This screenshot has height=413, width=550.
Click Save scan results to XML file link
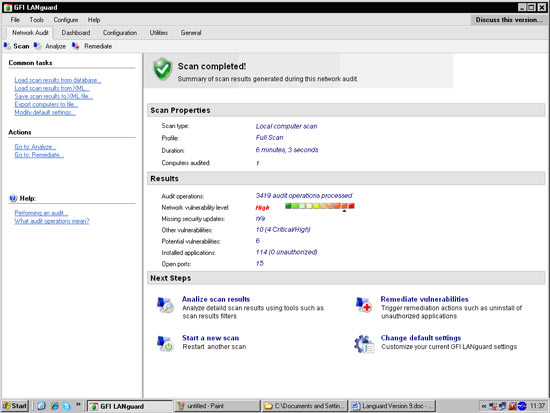click(x=54, y=96)
